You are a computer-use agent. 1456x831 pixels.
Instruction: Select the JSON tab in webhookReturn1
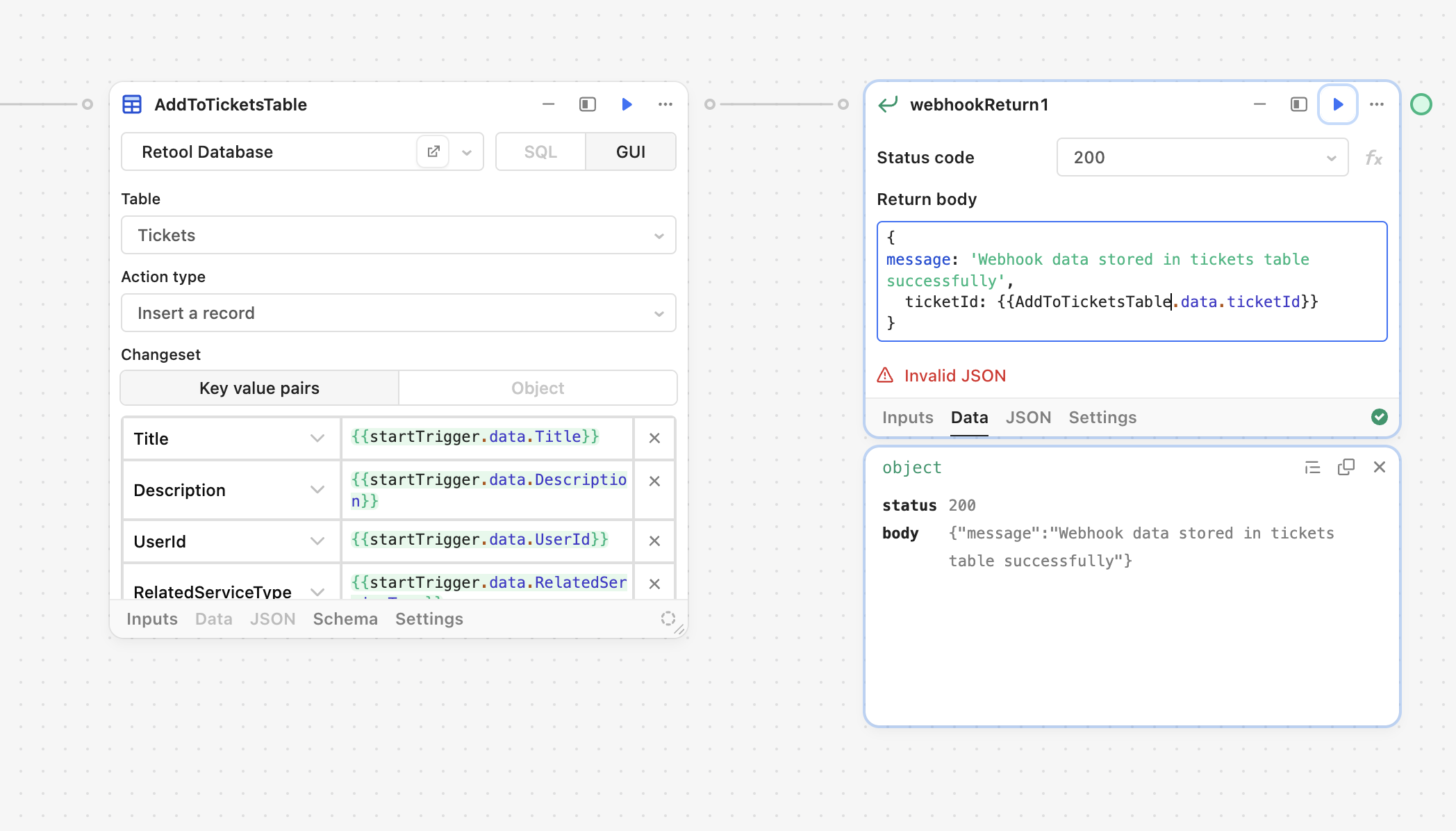[x=1028, y=417]
